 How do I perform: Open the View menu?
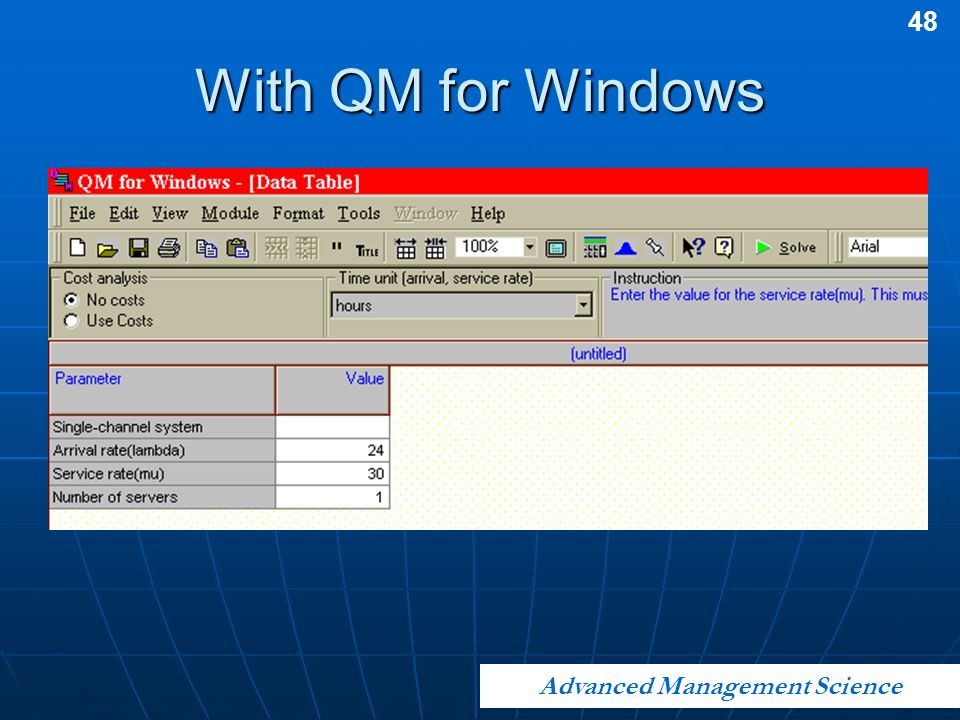(x=170, y=214)
